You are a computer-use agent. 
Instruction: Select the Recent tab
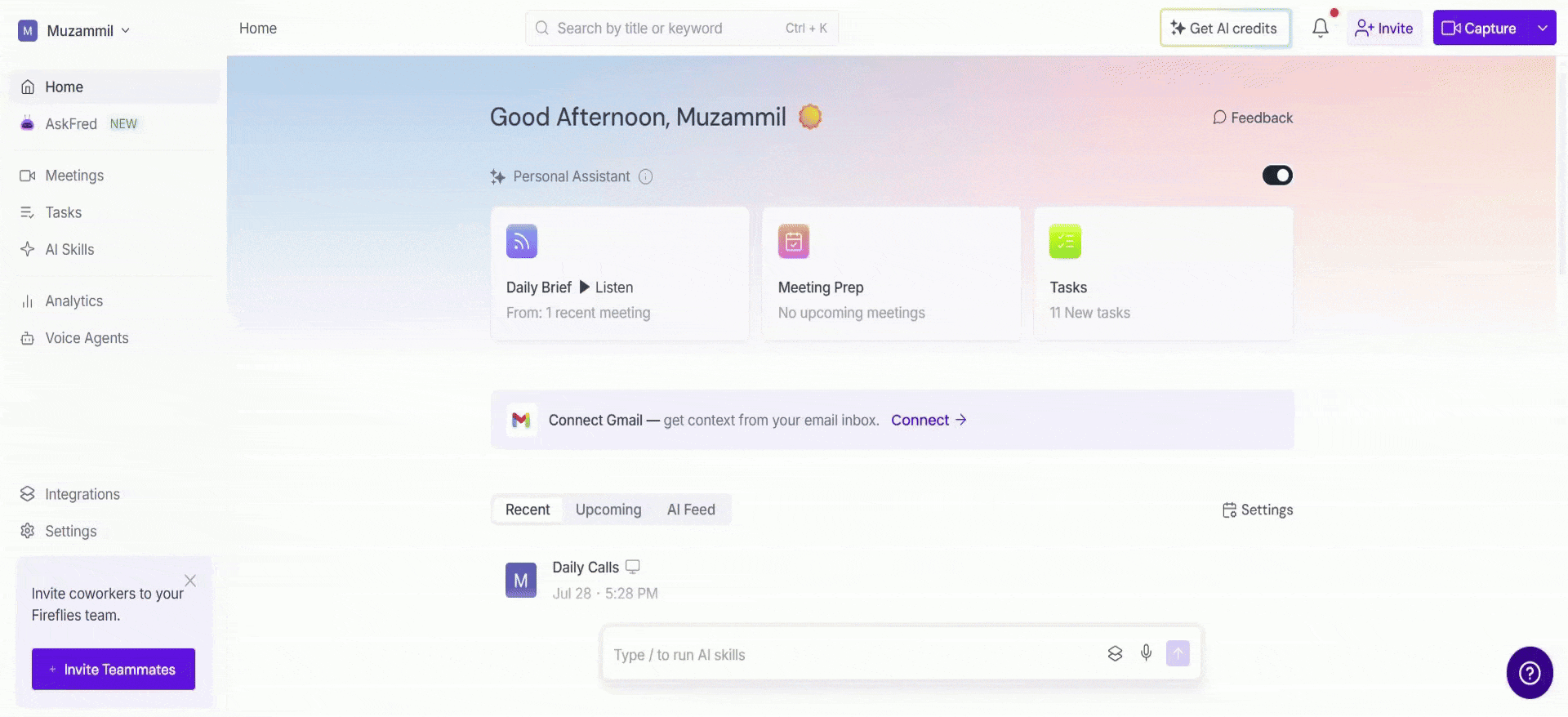528,510
